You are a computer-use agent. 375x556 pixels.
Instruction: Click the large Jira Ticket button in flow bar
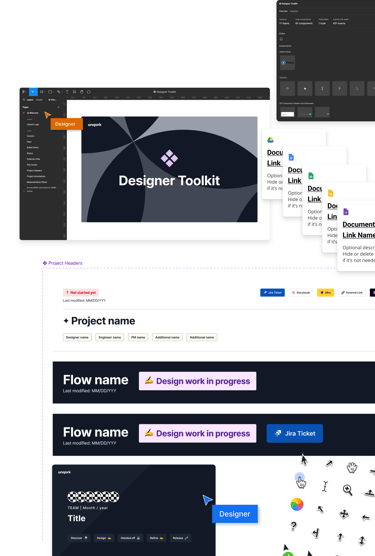point(295,433)
